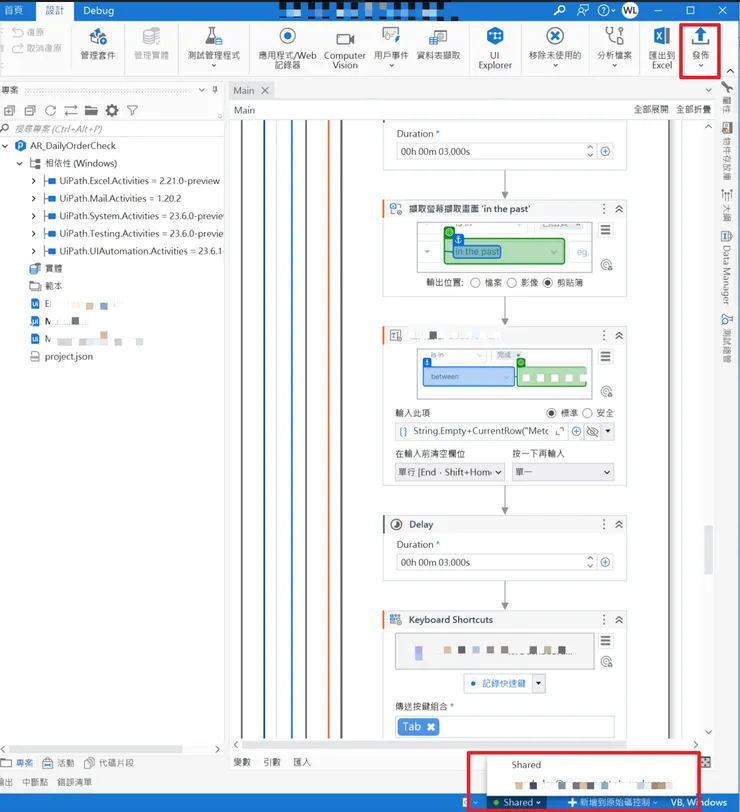Open the Shared folder selector in status bar
The height and width of the screenshot is (812, 740).
(x=517, y=802)
